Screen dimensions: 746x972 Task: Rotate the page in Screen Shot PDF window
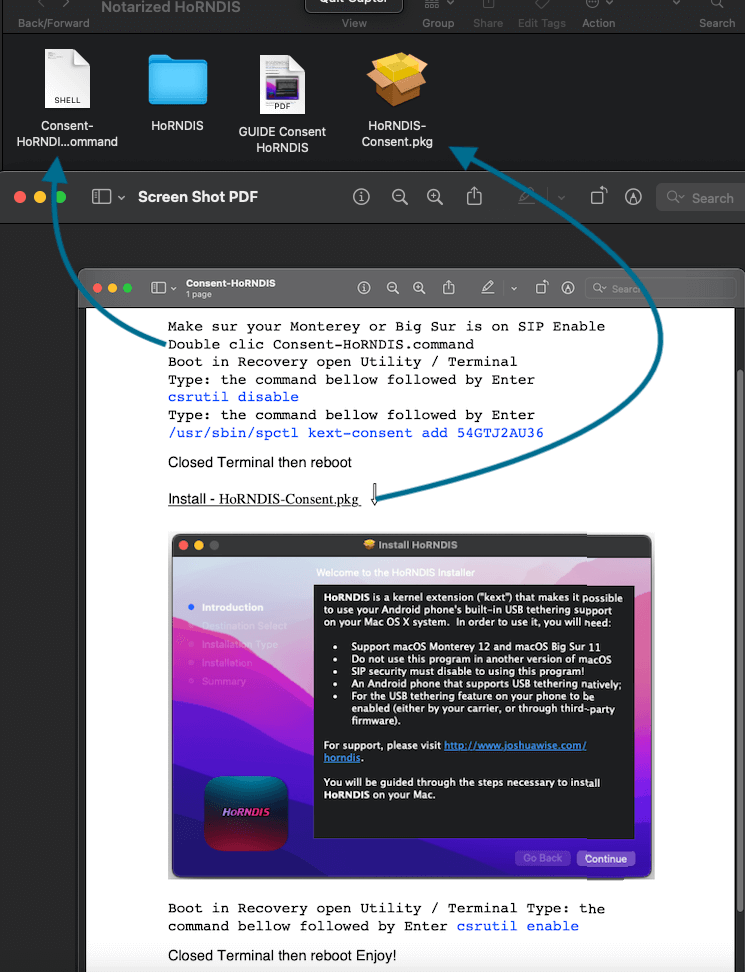tap(598, 196)
